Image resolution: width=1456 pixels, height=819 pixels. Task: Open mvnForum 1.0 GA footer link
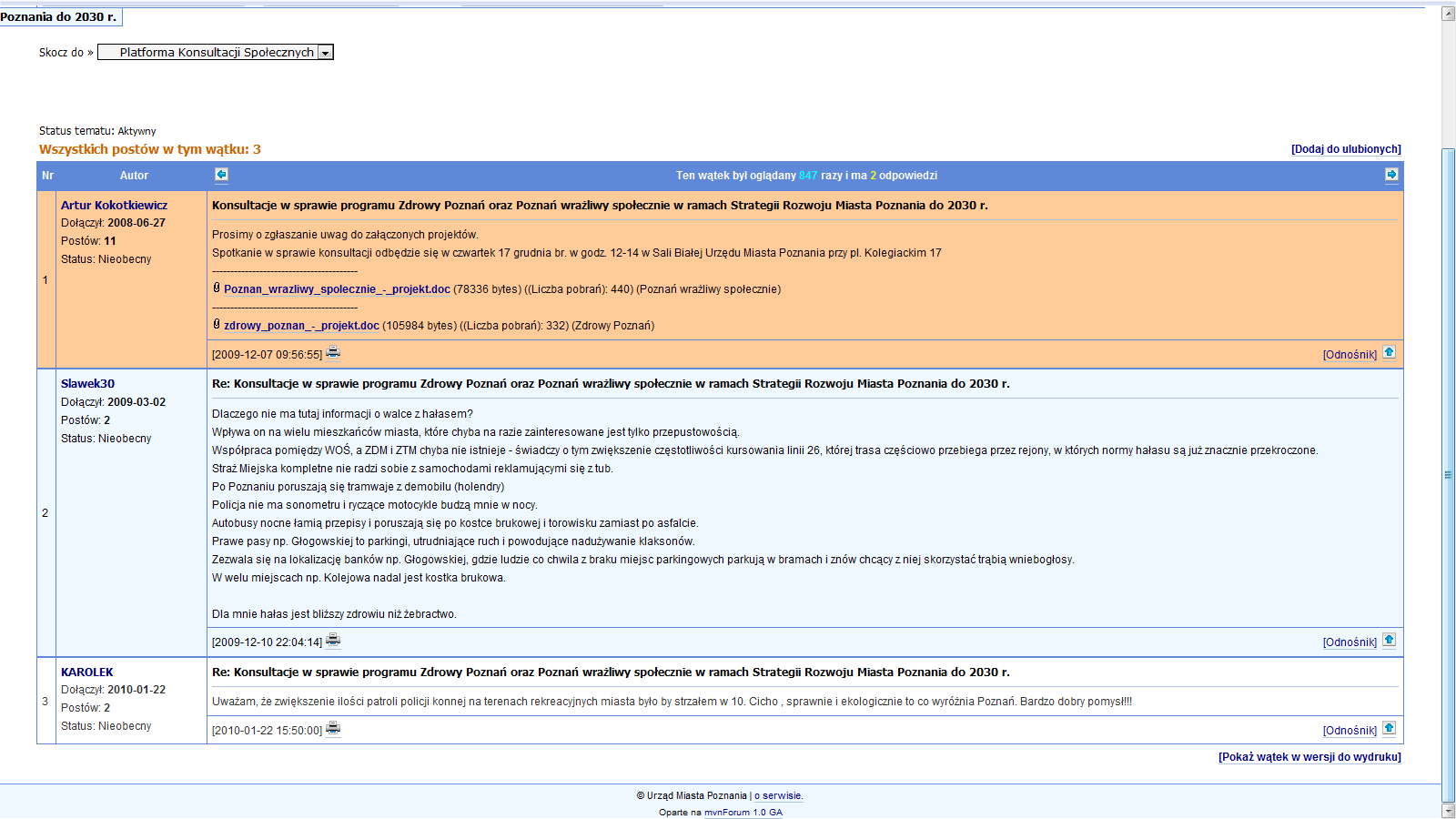pyautogui.click(x=743, y=813)
